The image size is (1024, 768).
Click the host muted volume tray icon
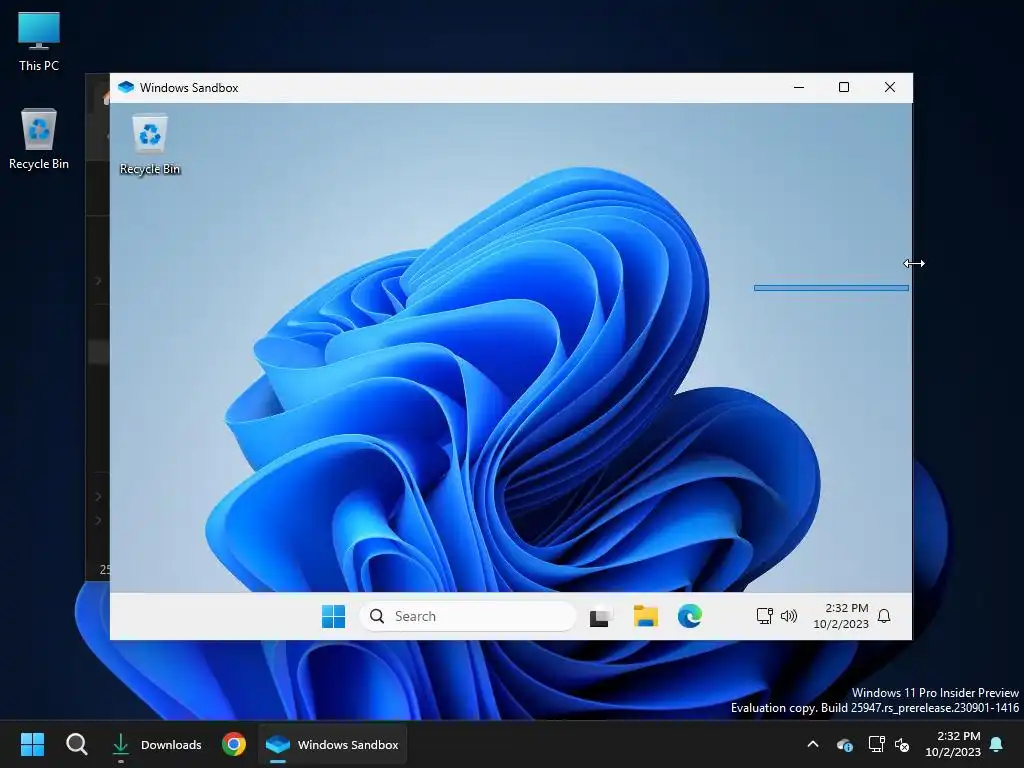coord(902,744)
